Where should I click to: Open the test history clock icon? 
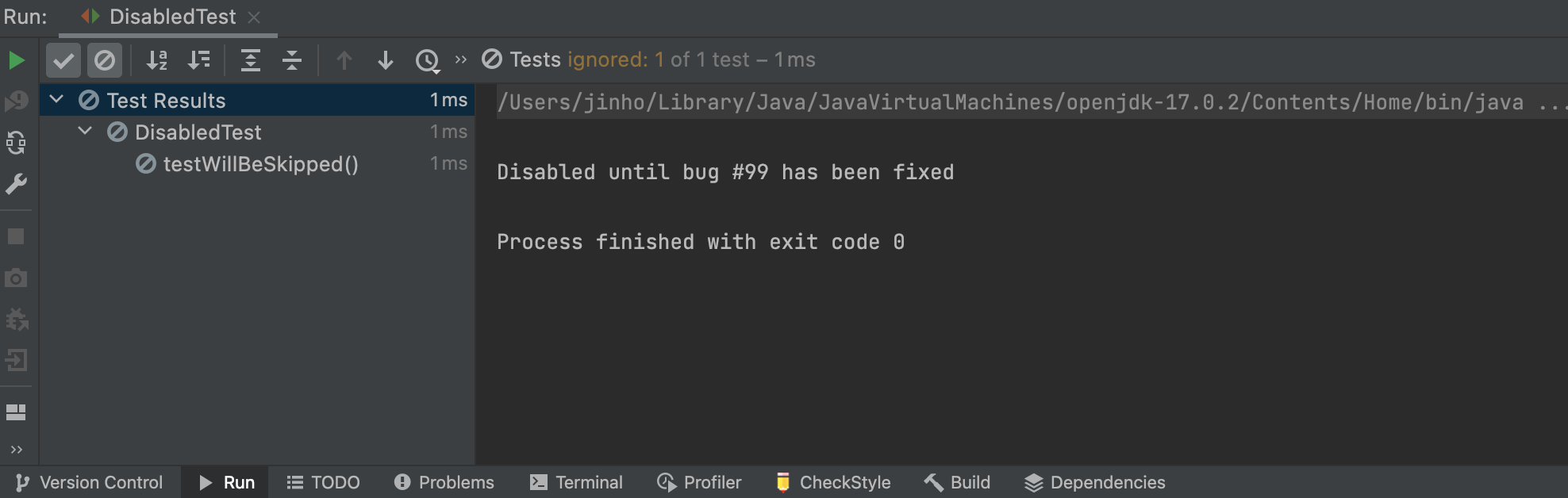427,60
